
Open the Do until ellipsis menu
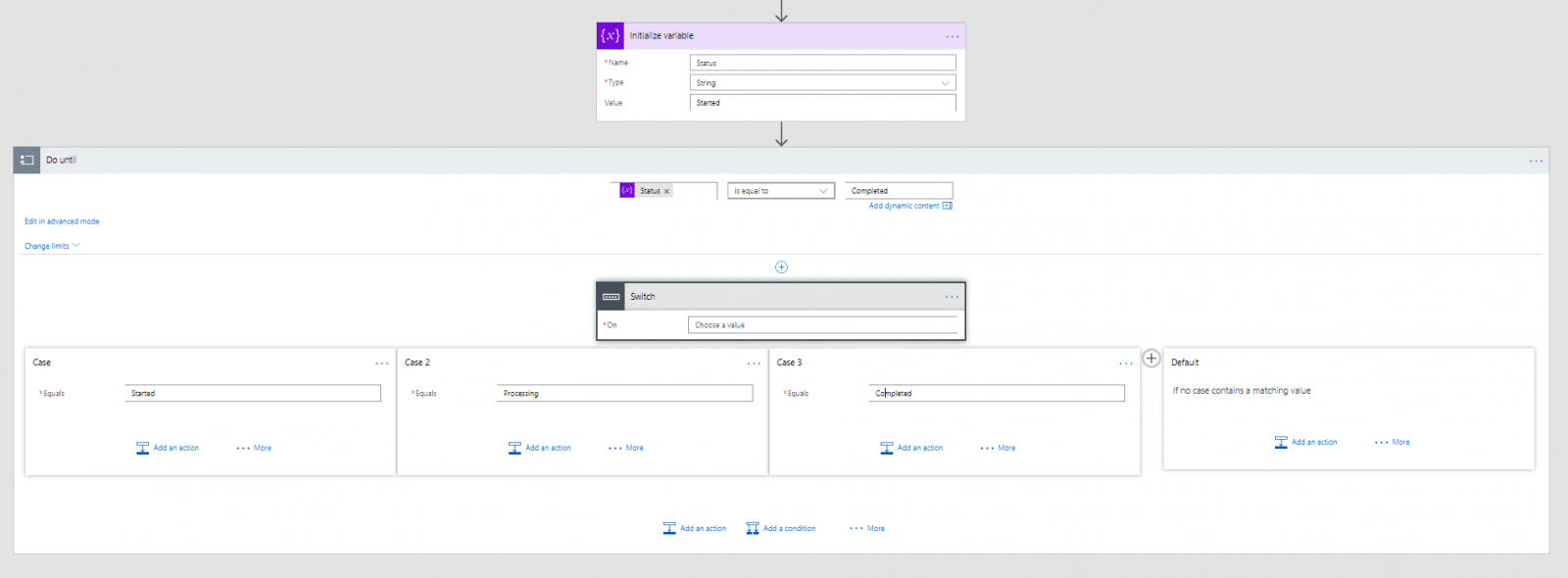(x=1536, y=161)
